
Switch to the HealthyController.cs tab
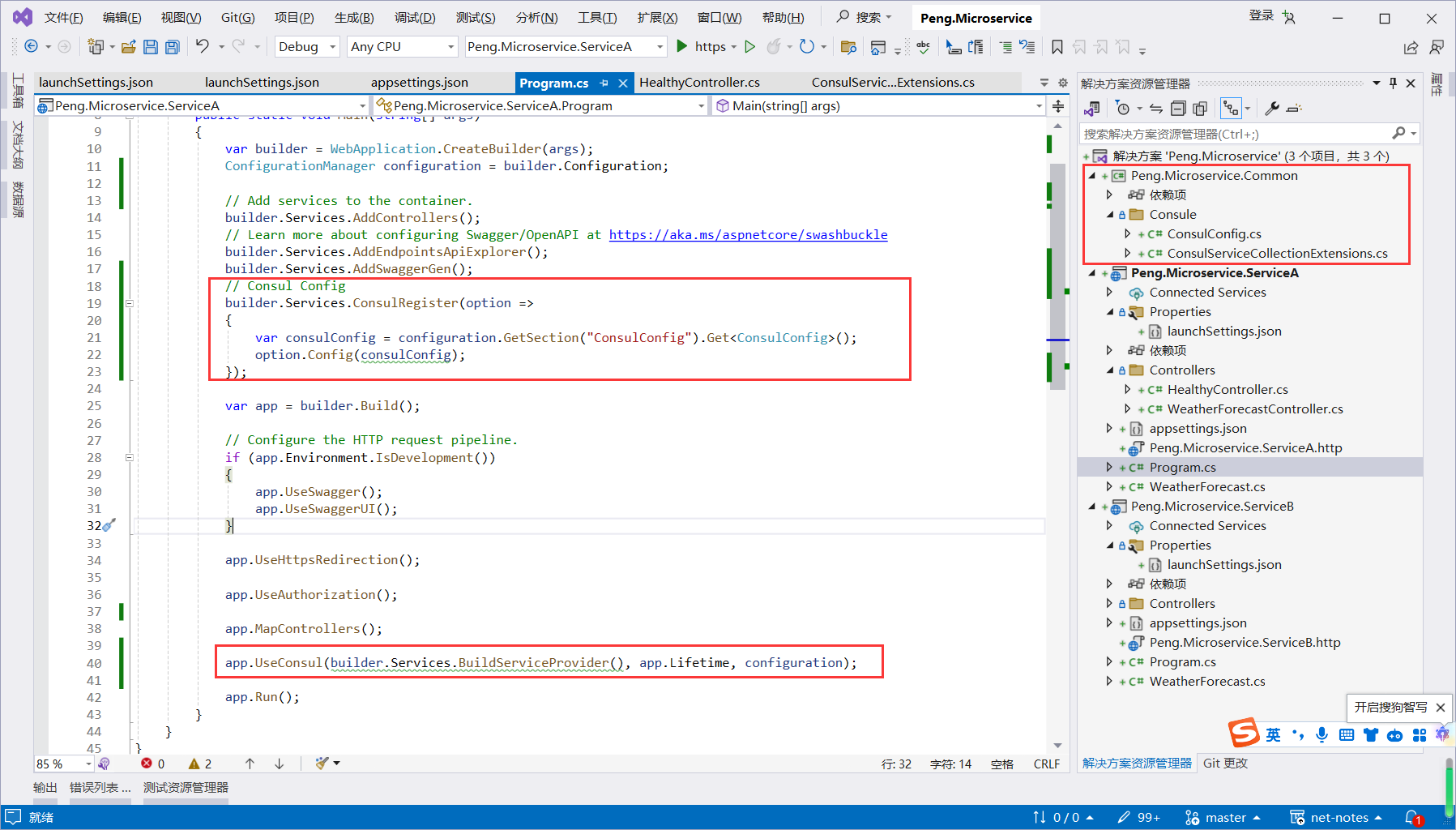click(x=699, y=83)
